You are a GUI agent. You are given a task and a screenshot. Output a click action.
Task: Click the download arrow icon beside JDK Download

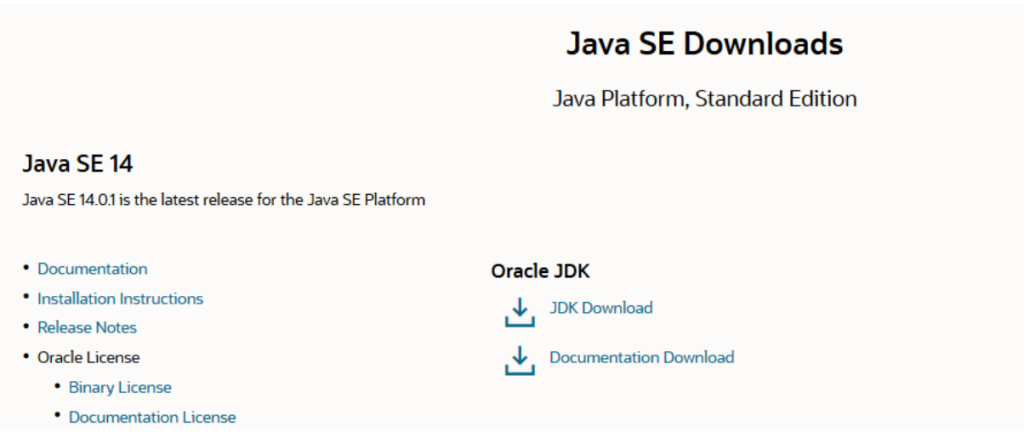[519, 313]
